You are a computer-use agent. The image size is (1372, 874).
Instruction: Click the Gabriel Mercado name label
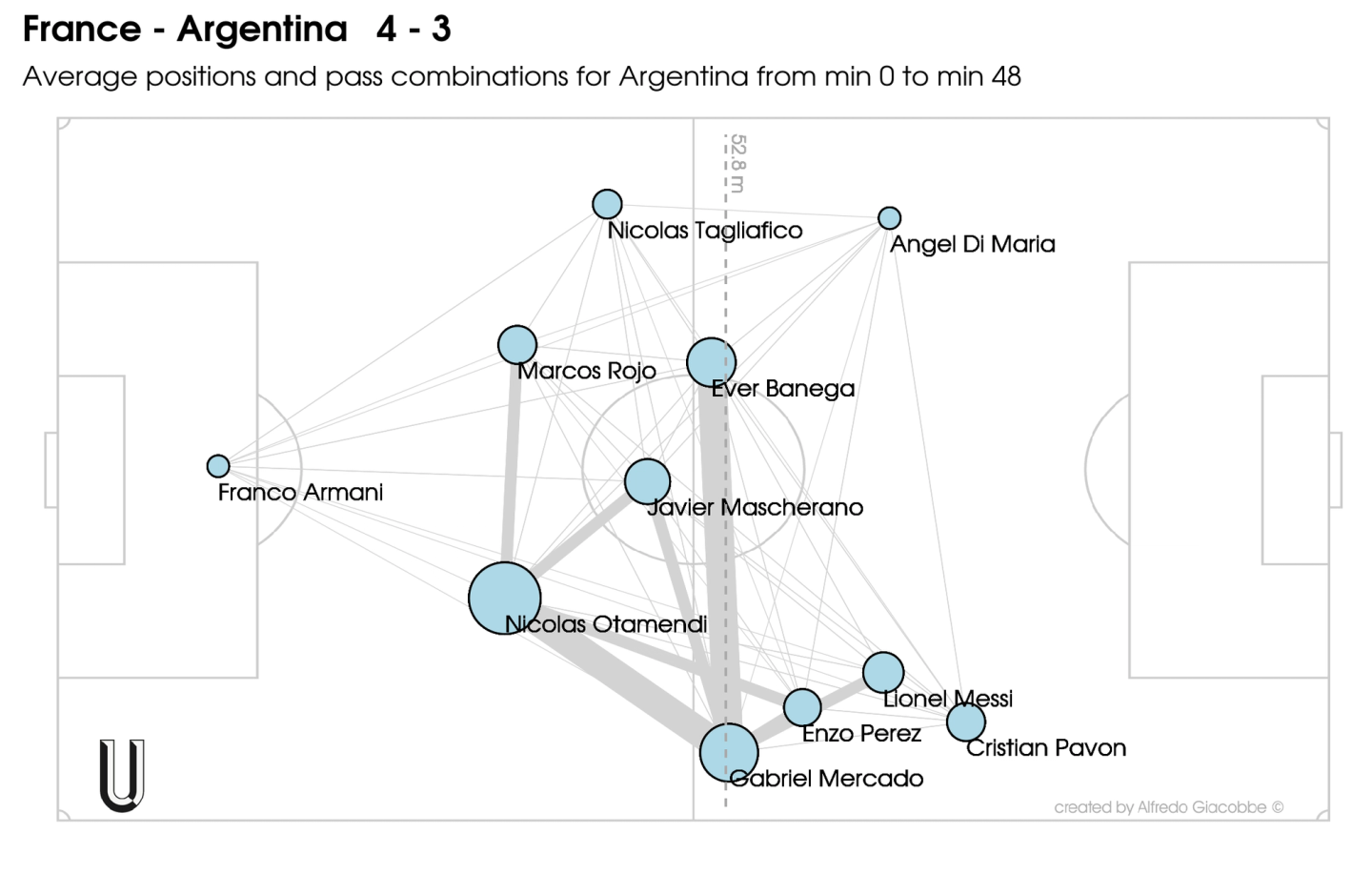[826, 779]
